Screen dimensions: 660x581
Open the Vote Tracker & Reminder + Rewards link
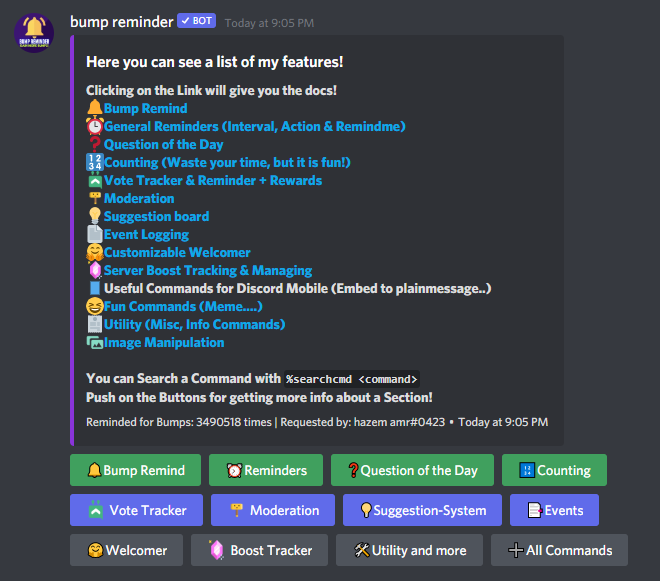tap(212, 180)
